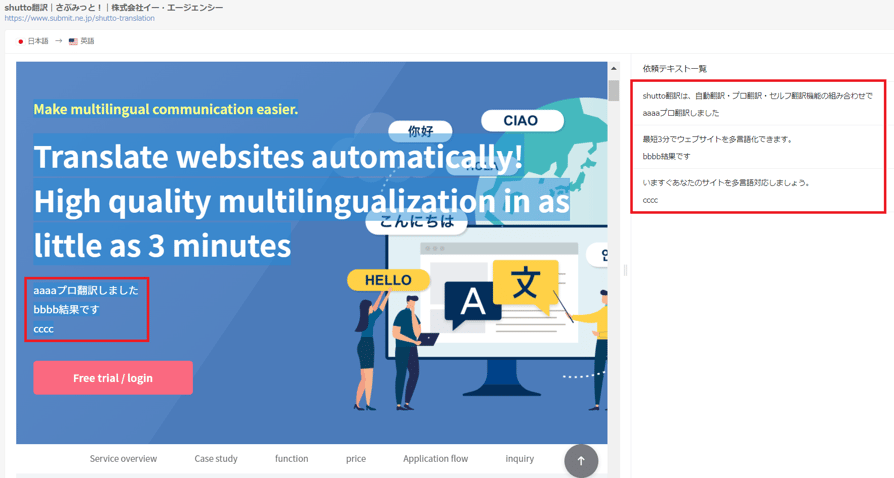Click the preview scrollbar up arrow

click(x=613, y=68)
